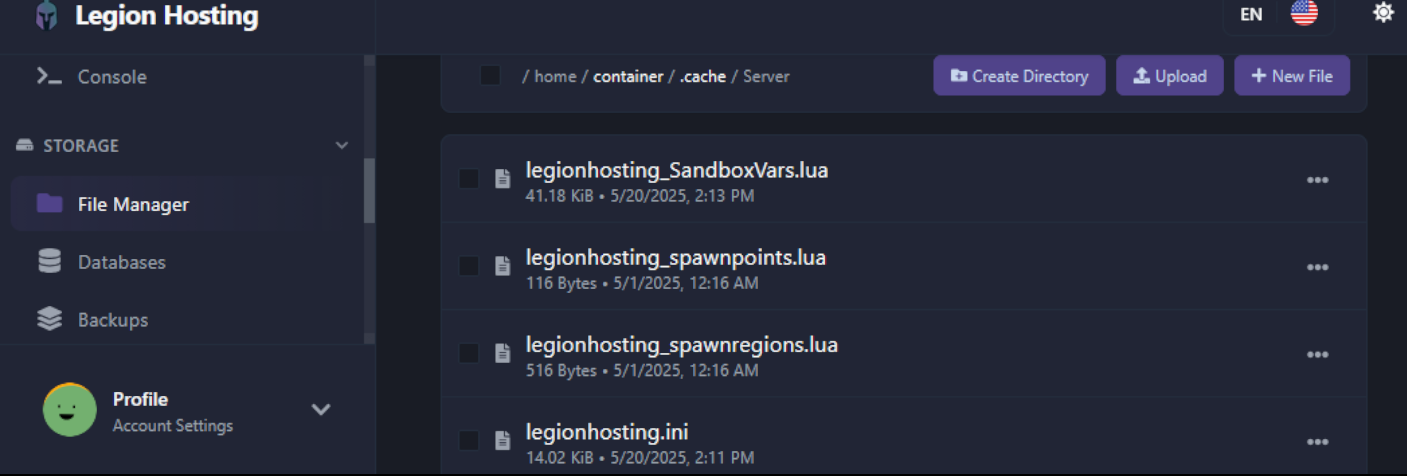Click the Legion Hosting title text
This screenshot has width=1407, height=476.
(x=166, y=16)
